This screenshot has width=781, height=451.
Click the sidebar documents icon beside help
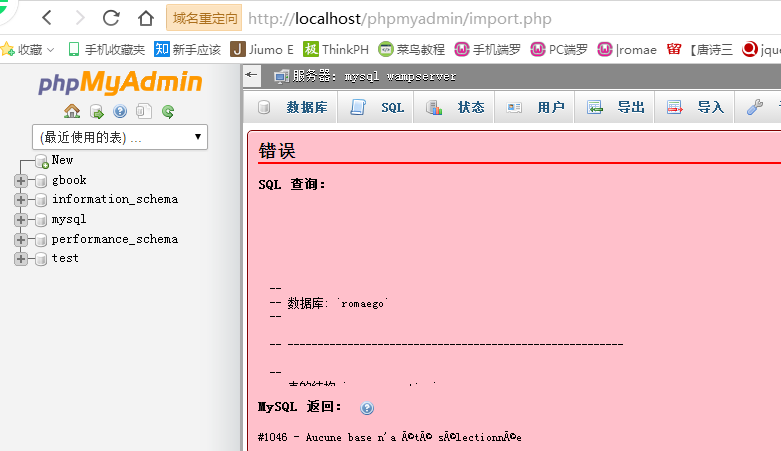point(144,111)
